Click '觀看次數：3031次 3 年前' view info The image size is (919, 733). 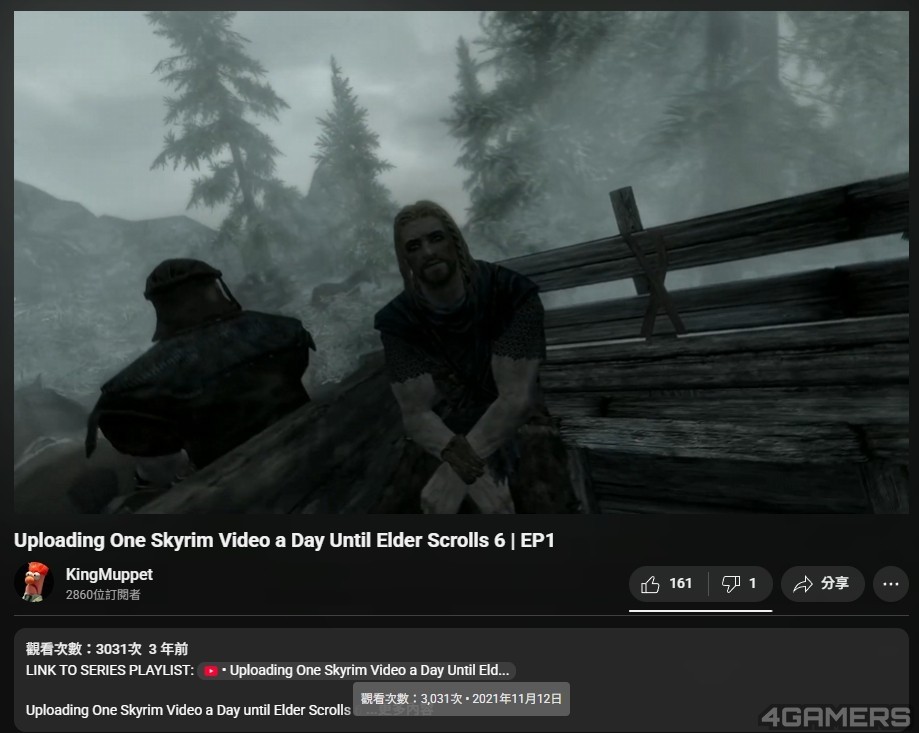coord(107,649)
